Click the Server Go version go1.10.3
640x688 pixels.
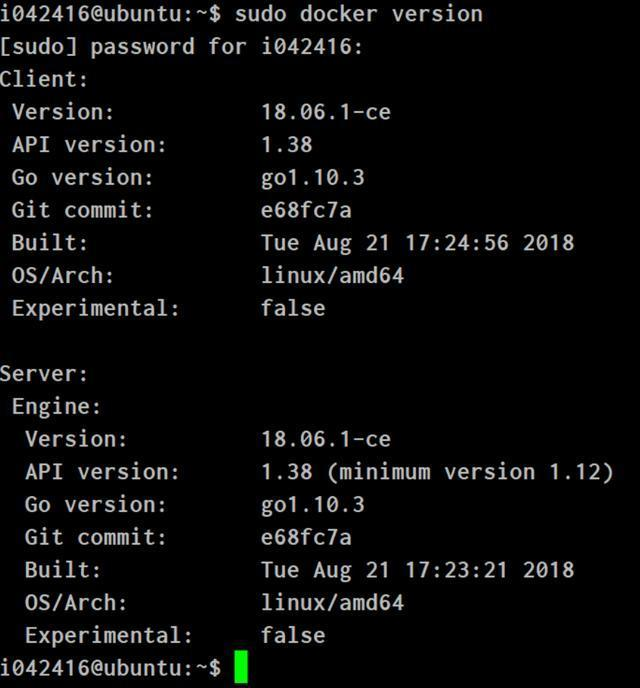[313, 506]
